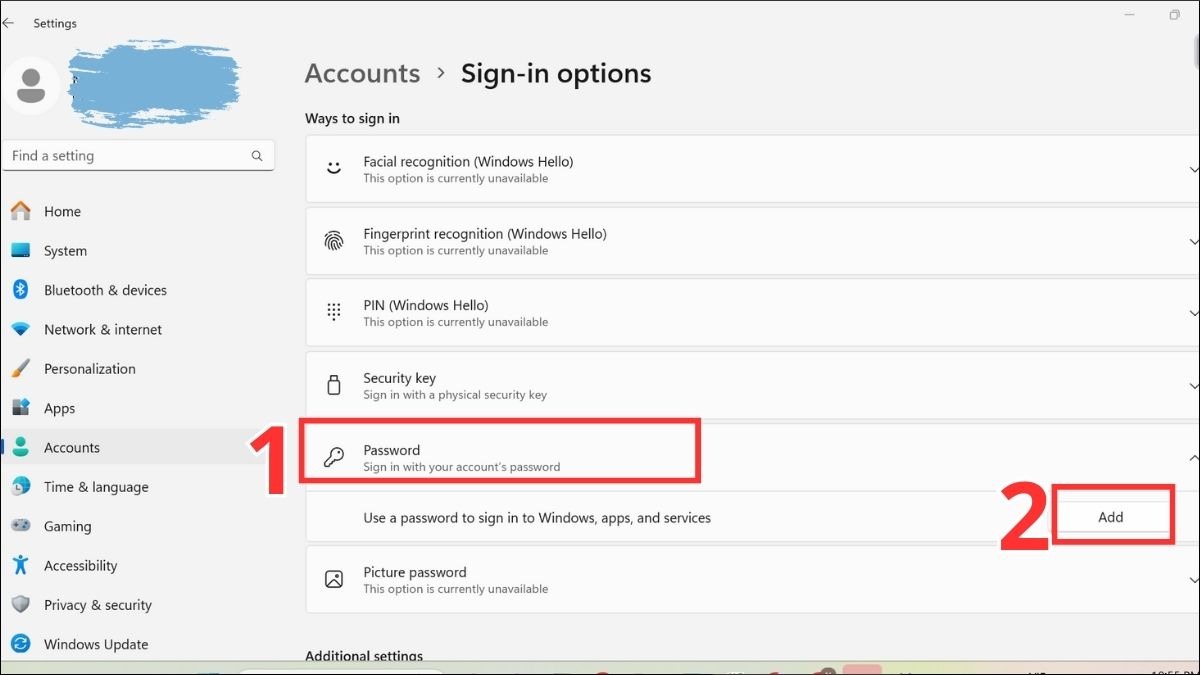Screen dimensions: 1200x675
Task: Focus the Find a setting search field
Action: (x=138, y=156)
